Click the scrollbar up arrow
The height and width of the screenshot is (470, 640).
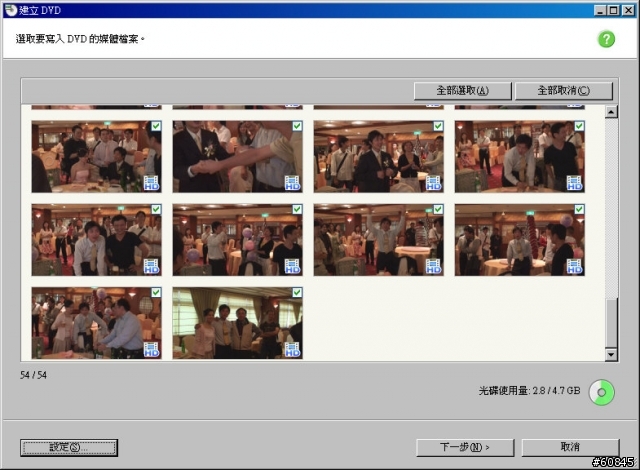[611, 111]
